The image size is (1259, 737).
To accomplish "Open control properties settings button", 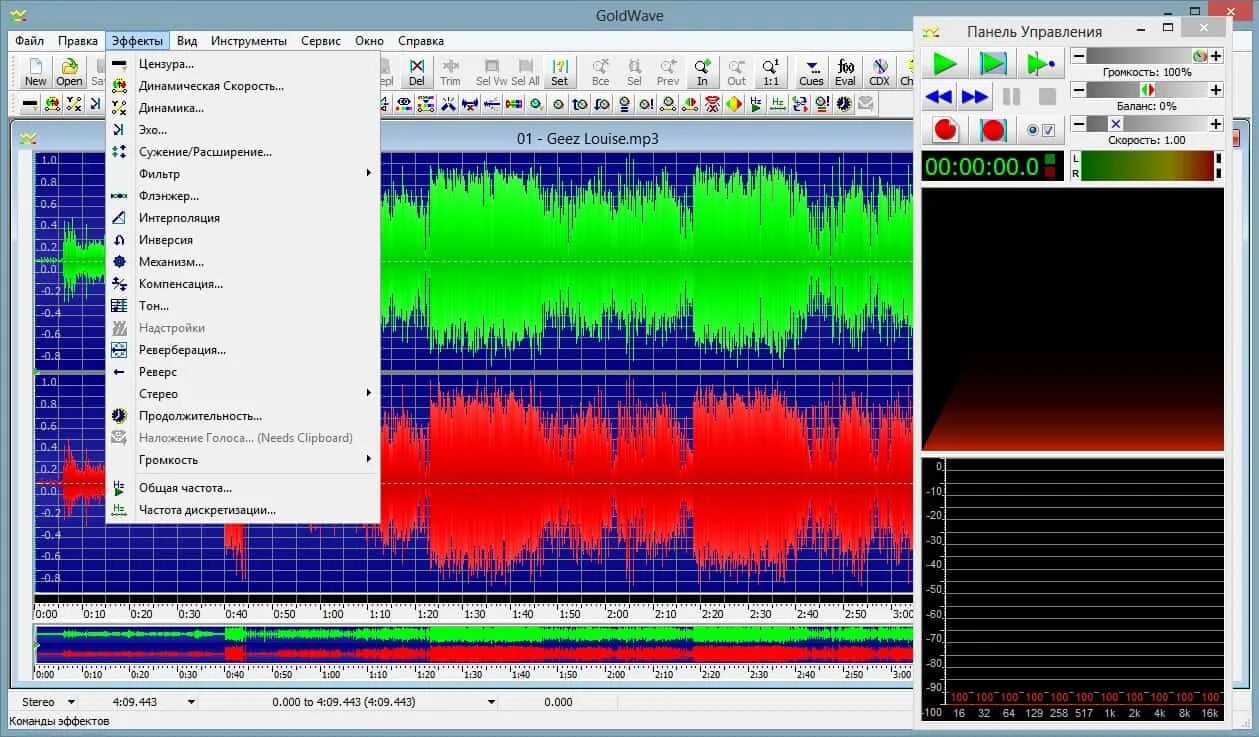I will click(x=1041, y=130).
